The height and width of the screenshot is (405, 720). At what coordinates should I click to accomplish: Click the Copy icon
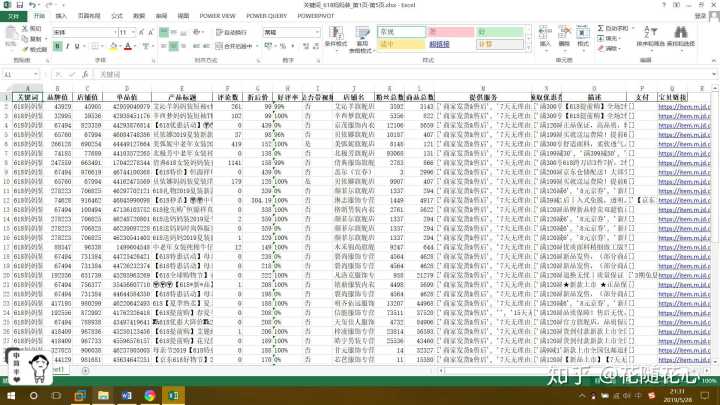point(25,39)
